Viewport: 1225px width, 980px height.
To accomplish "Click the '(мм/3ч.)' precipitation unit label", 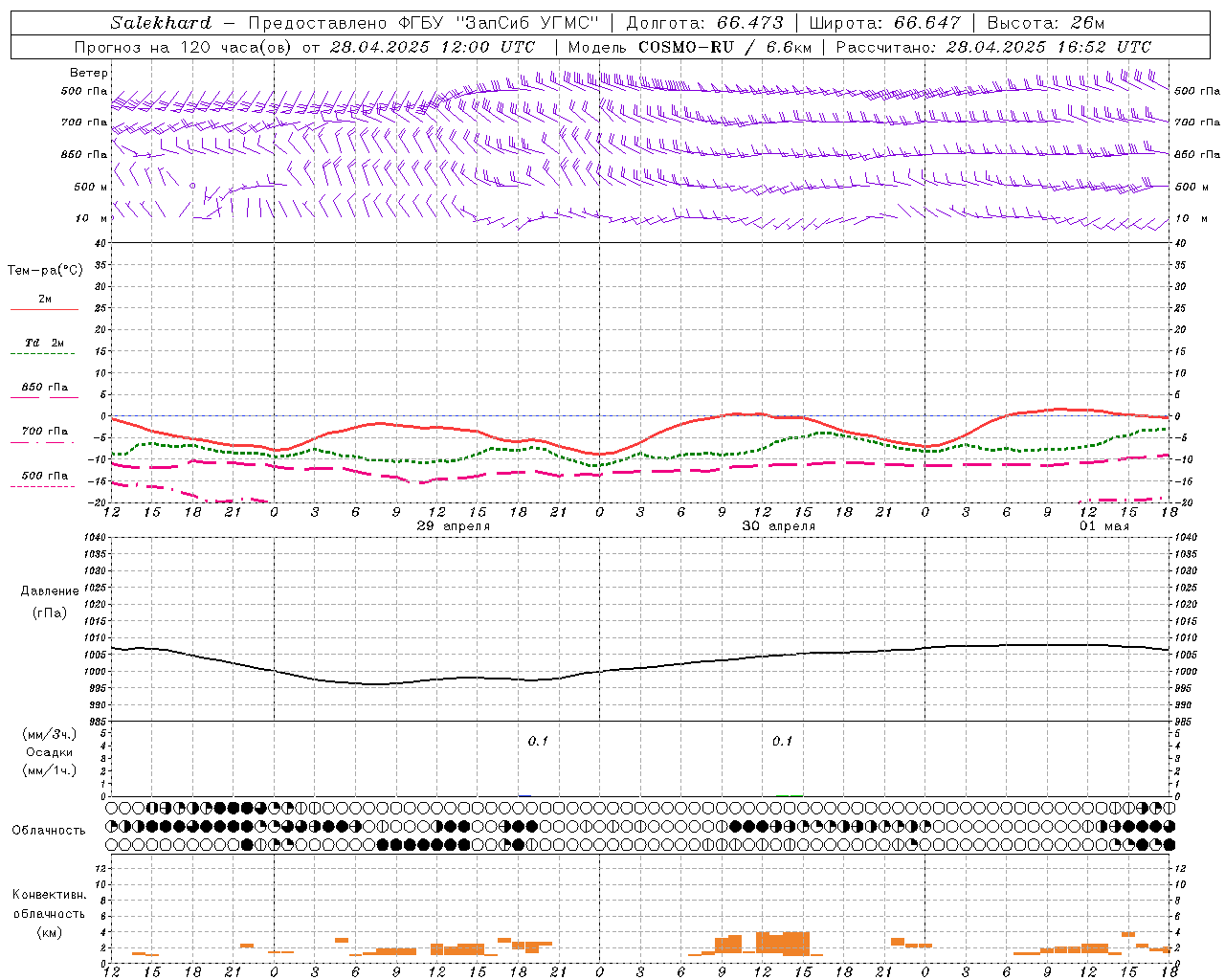I will (x=50, y=734).
